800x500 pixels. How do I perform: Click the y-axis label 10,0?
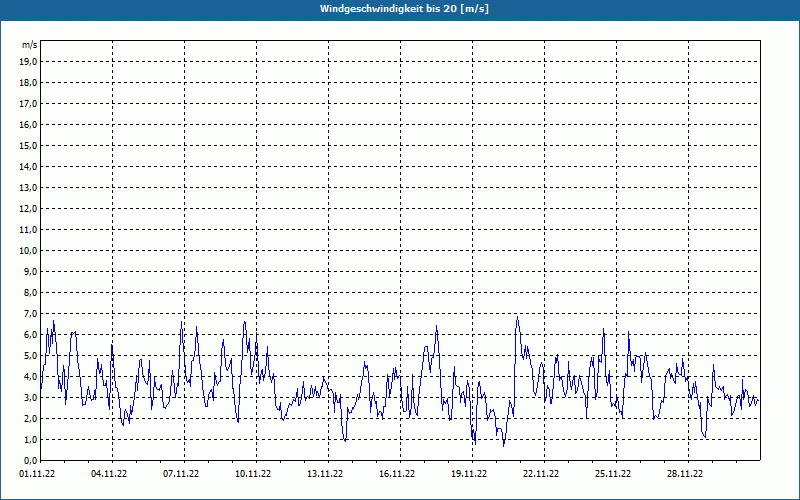pyautogui.click(x=28, y=251)
